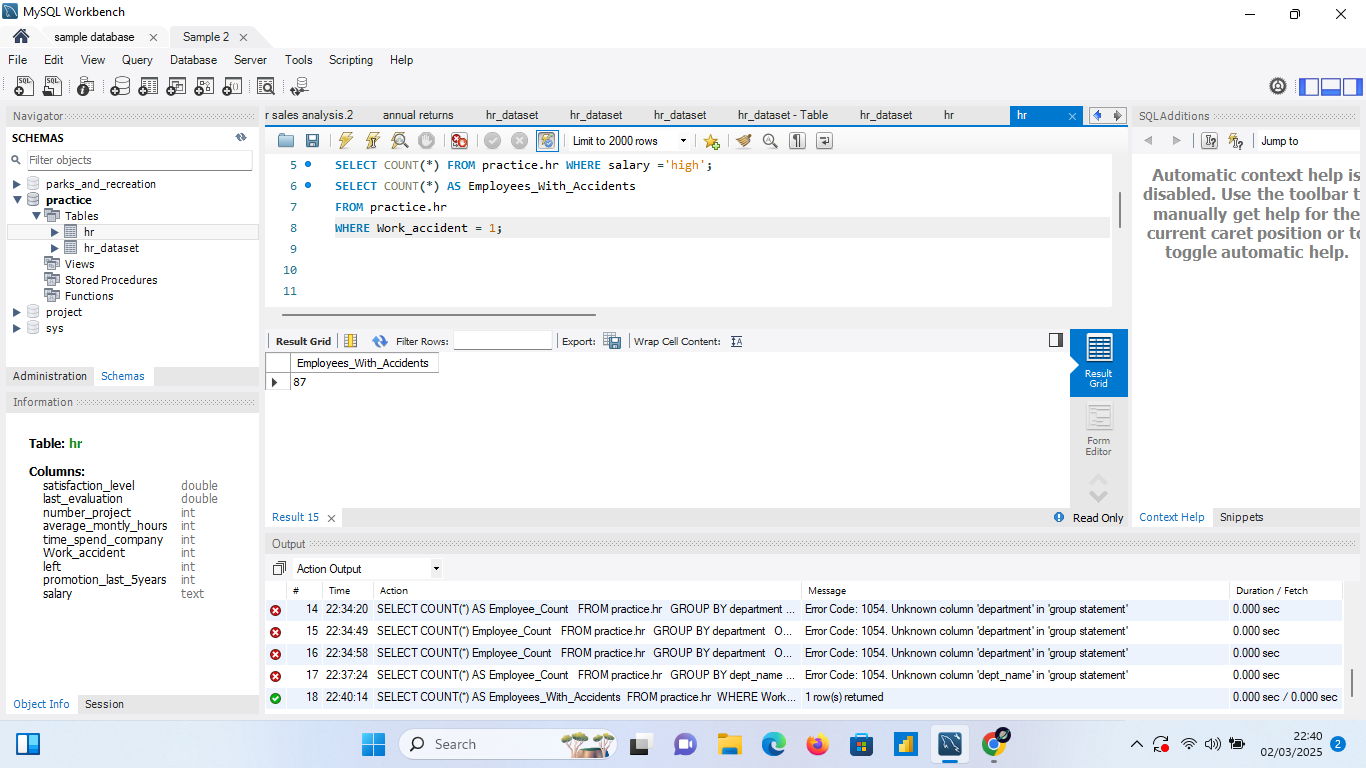Toggle result side panel icon
This screenshot has height=768, width=1366.
[x=1056, y=340]
